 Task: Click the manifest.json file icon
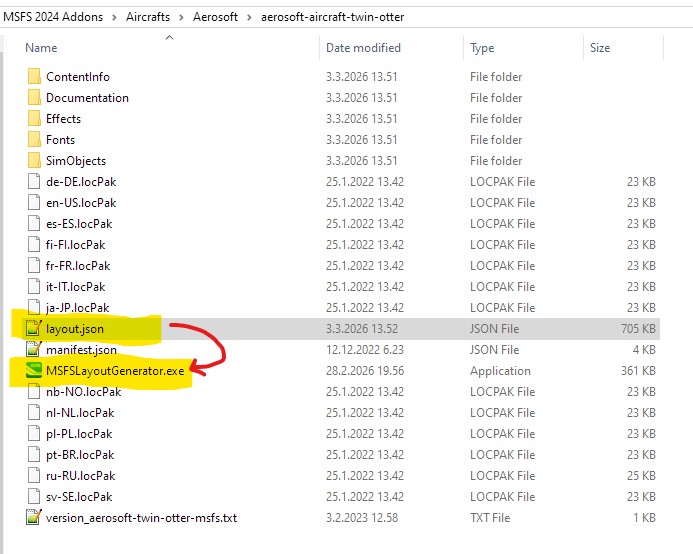[x=34, y=350]
